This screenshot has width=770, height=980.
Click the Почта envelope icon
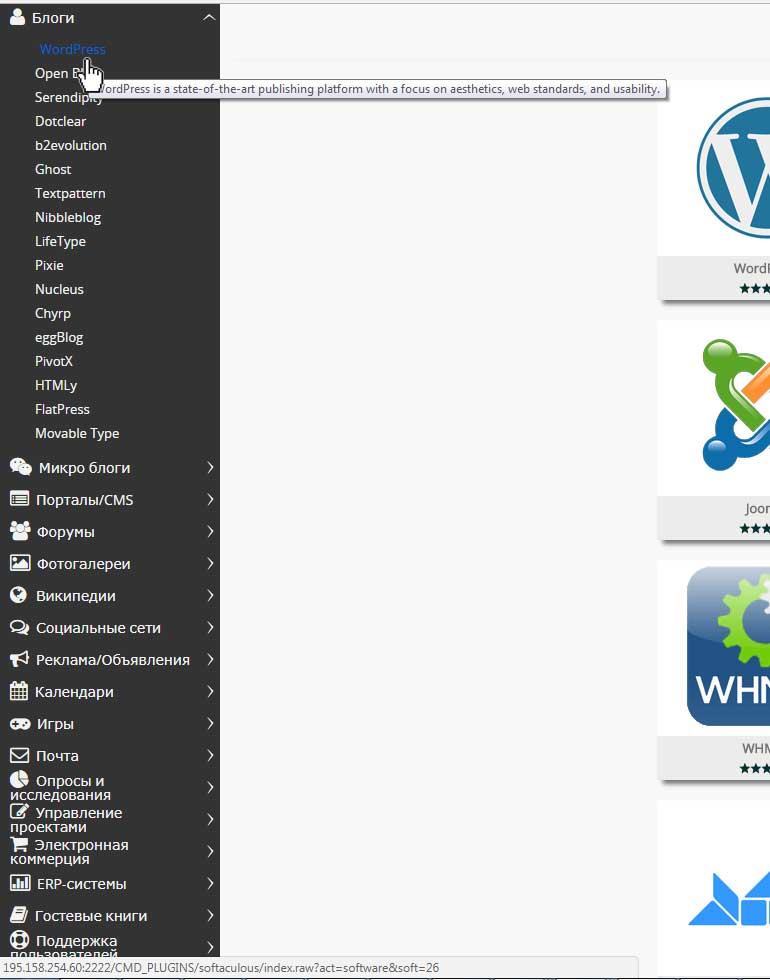(x=19, y=755)
